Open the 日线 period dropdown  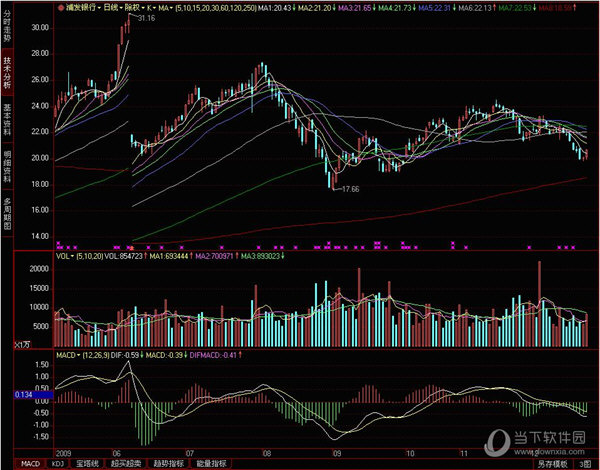pyautogui.click(x=113, y=8)
